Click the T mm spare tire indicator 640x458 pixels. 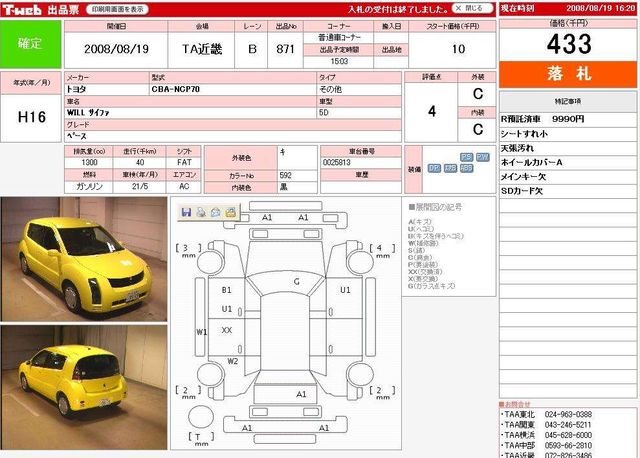pyautogui.click(x=201, y=439)
